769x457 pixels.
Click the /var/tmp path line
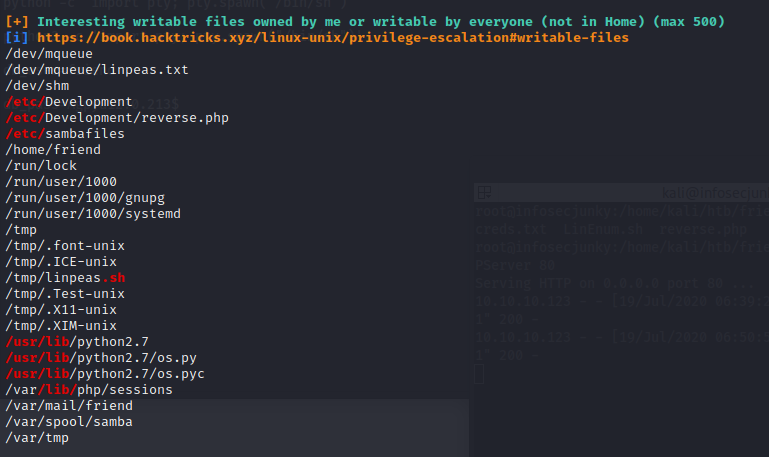pos(37,438)
